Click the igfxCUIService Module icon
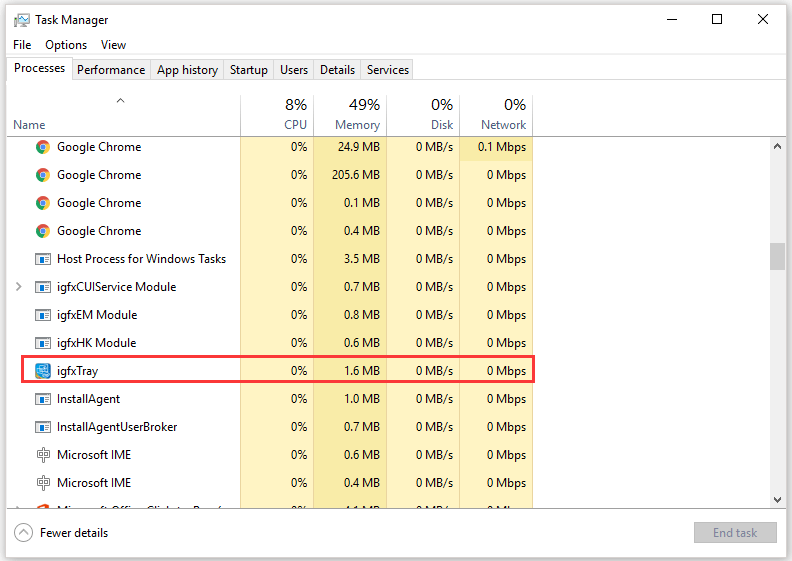This screenshot has height=561, width=792. coord(43,287)
